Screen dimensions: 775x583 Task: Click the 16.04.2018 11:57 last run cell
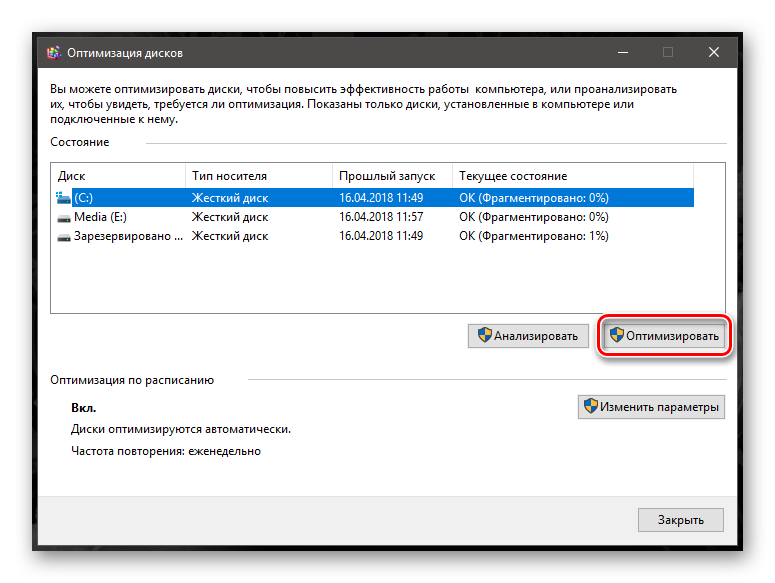pyautogui.click(x=381, y=217)
